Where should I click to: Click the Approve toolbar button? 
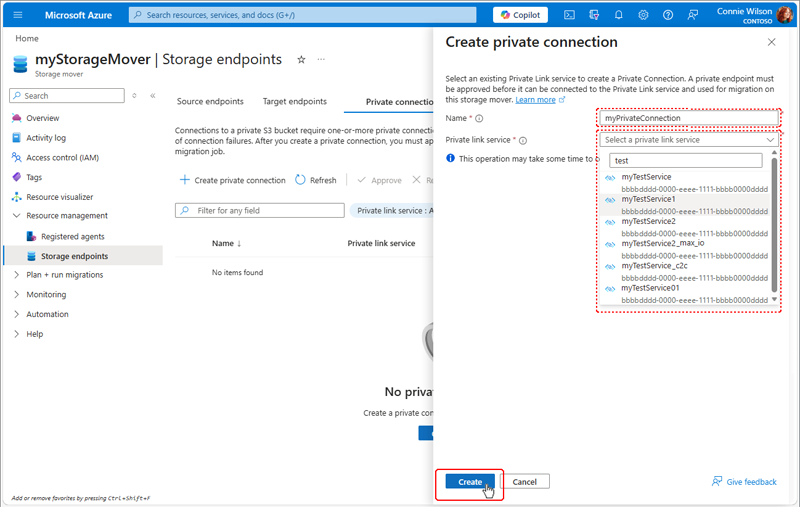coord(380,180)
